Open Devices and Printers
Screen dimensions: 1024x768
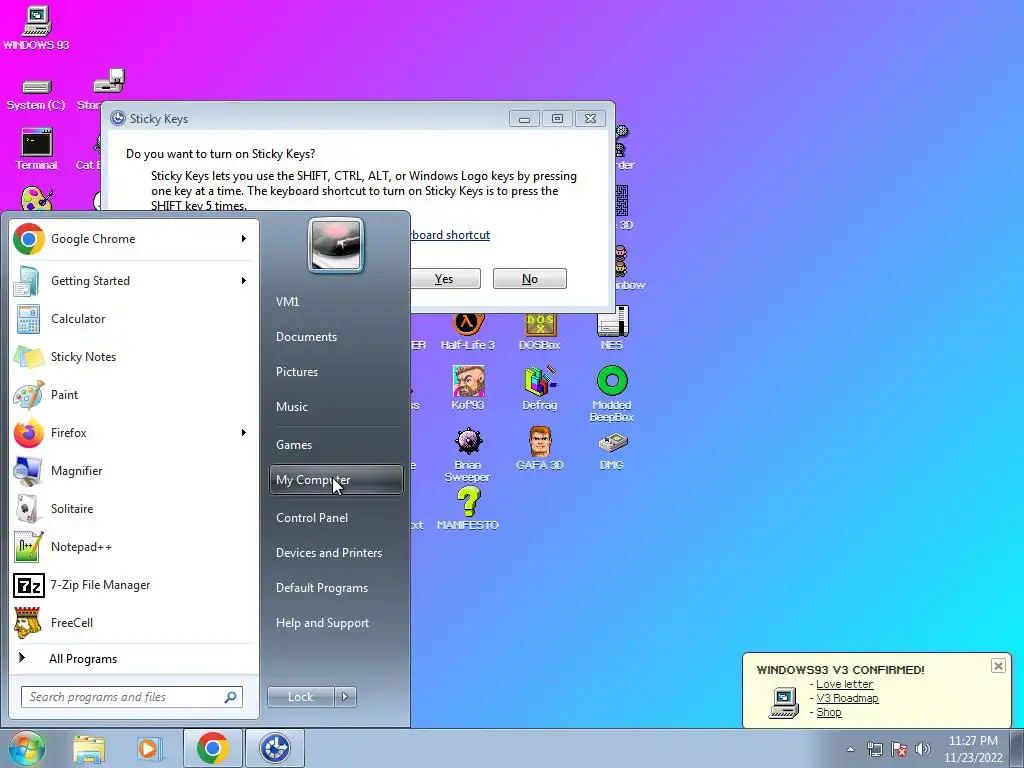tap(336, 553)
